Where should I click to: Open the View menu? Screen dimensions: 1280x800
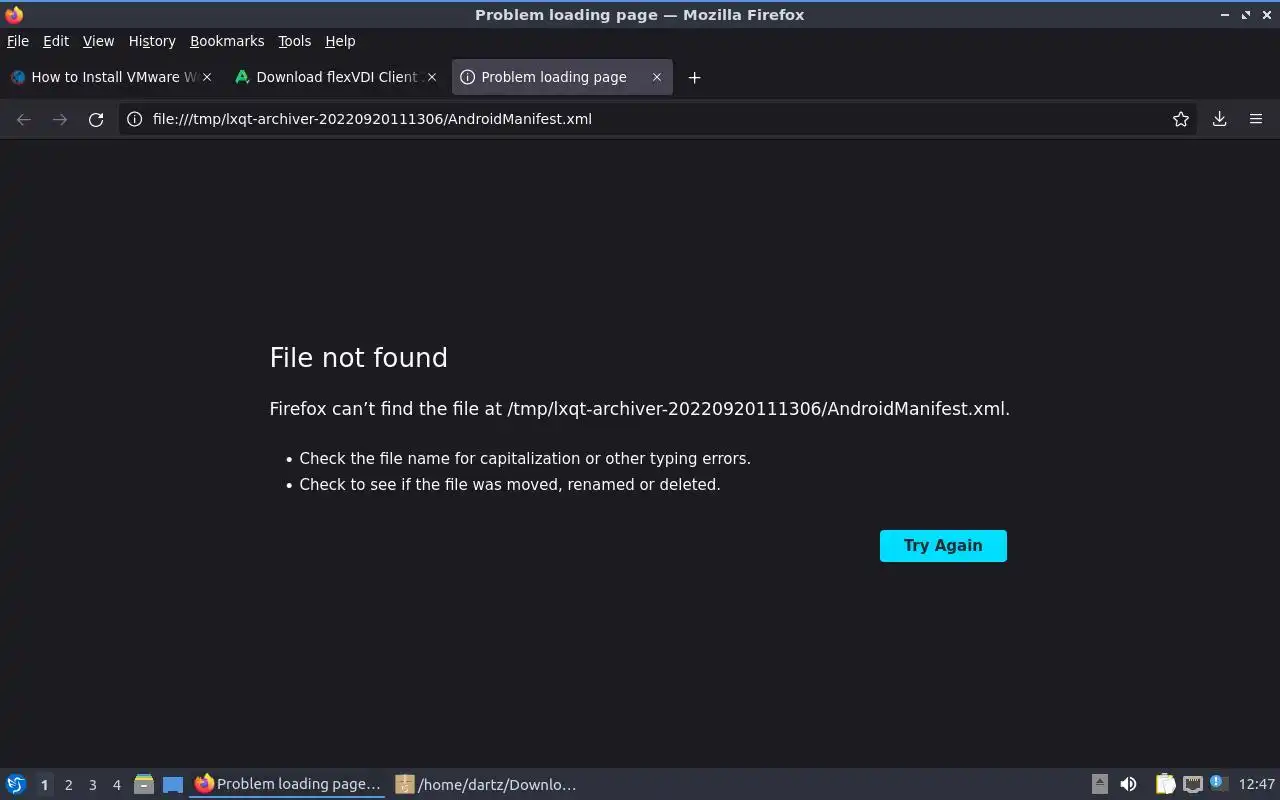pos(98,41)
